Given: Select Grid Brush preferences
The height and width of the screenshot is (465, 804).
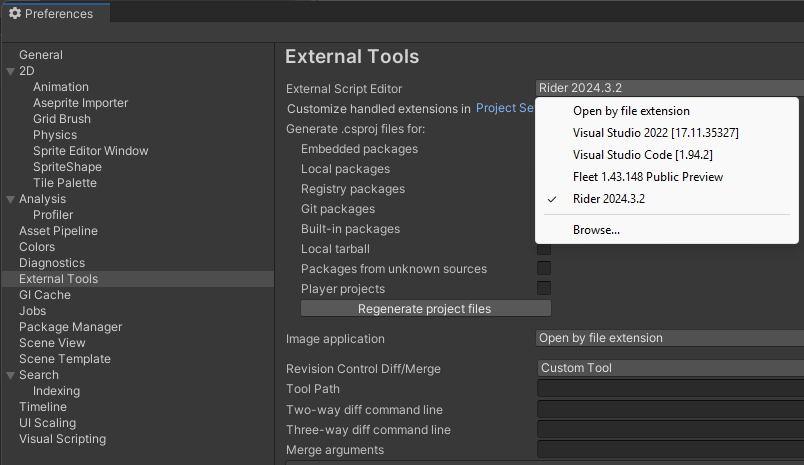Looking at the screenshot, I should (x=62, y=118).
